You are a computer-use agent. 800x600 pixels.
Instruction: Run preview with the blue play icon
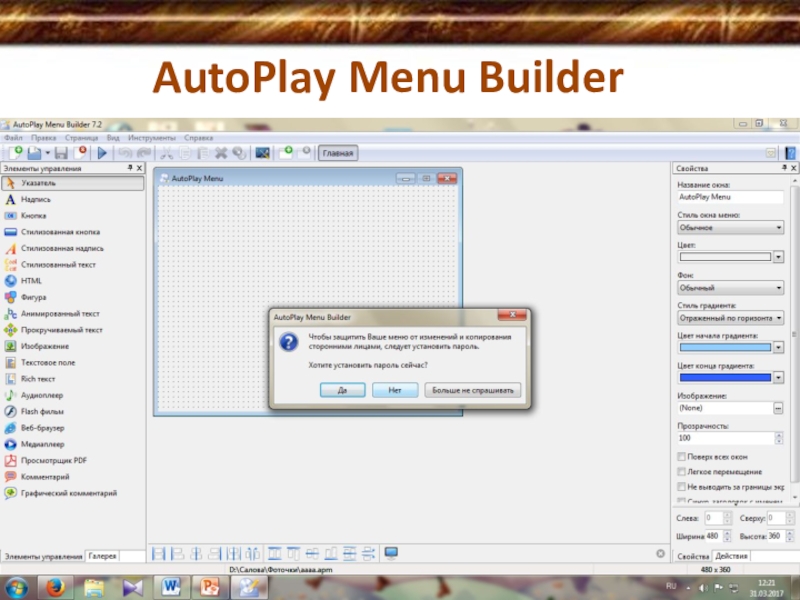(102, 153)
